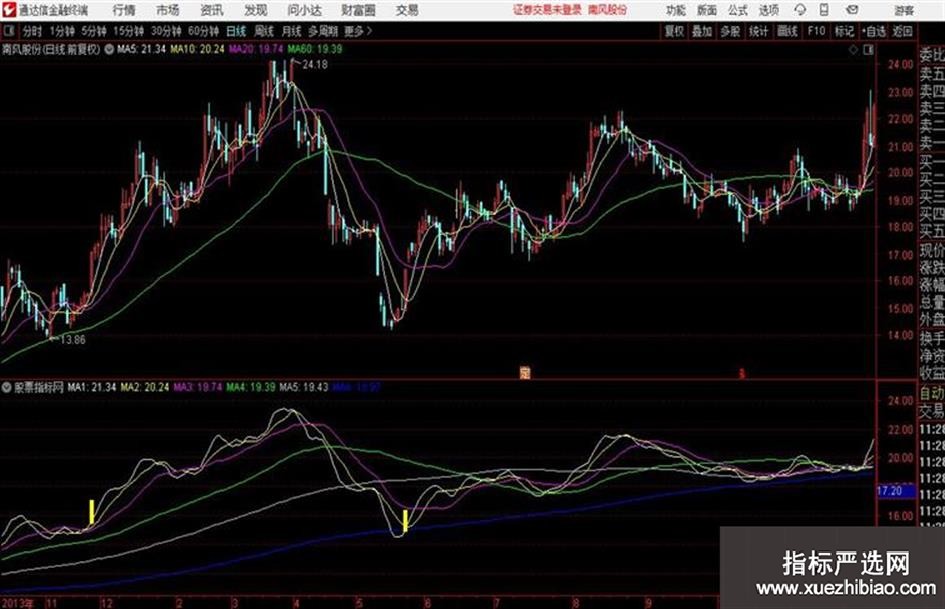Click the MA4: 19.39 sub-chart value
Image resolution: width=945 pixels, height=609 pixels.
251,387
